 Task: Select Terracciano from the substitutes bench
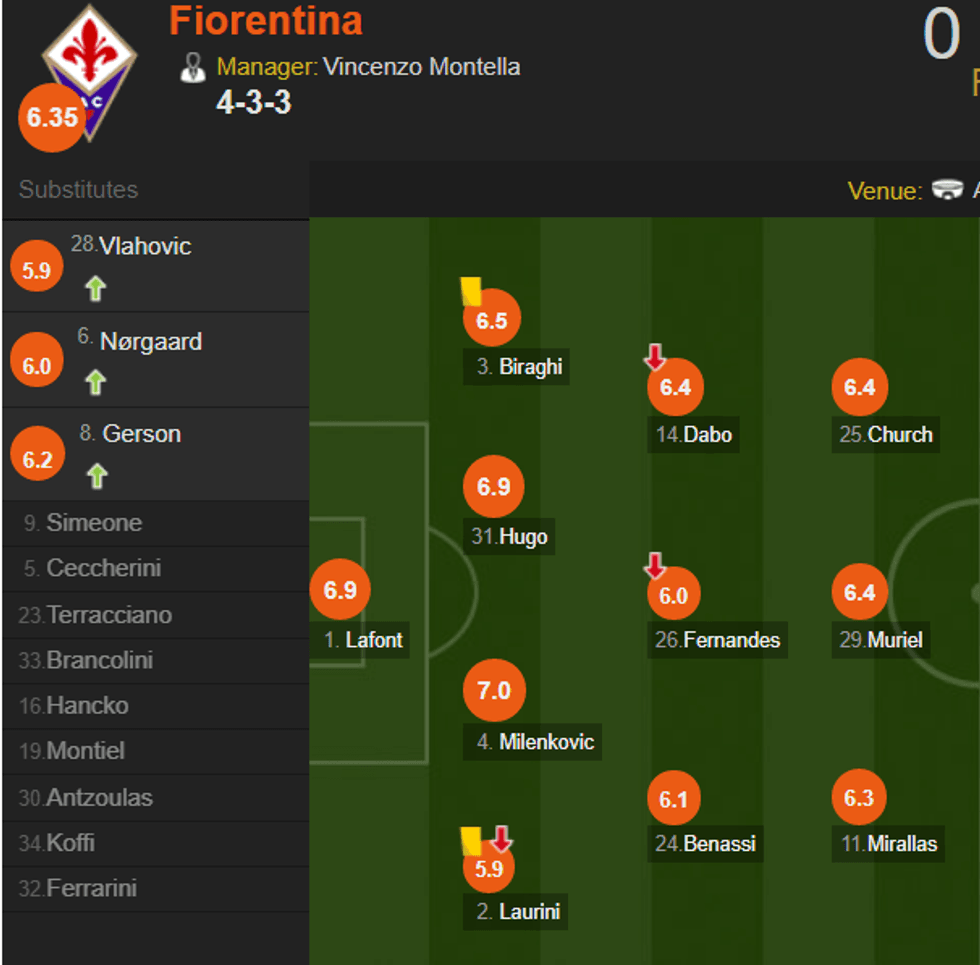(x=108, y=615)
